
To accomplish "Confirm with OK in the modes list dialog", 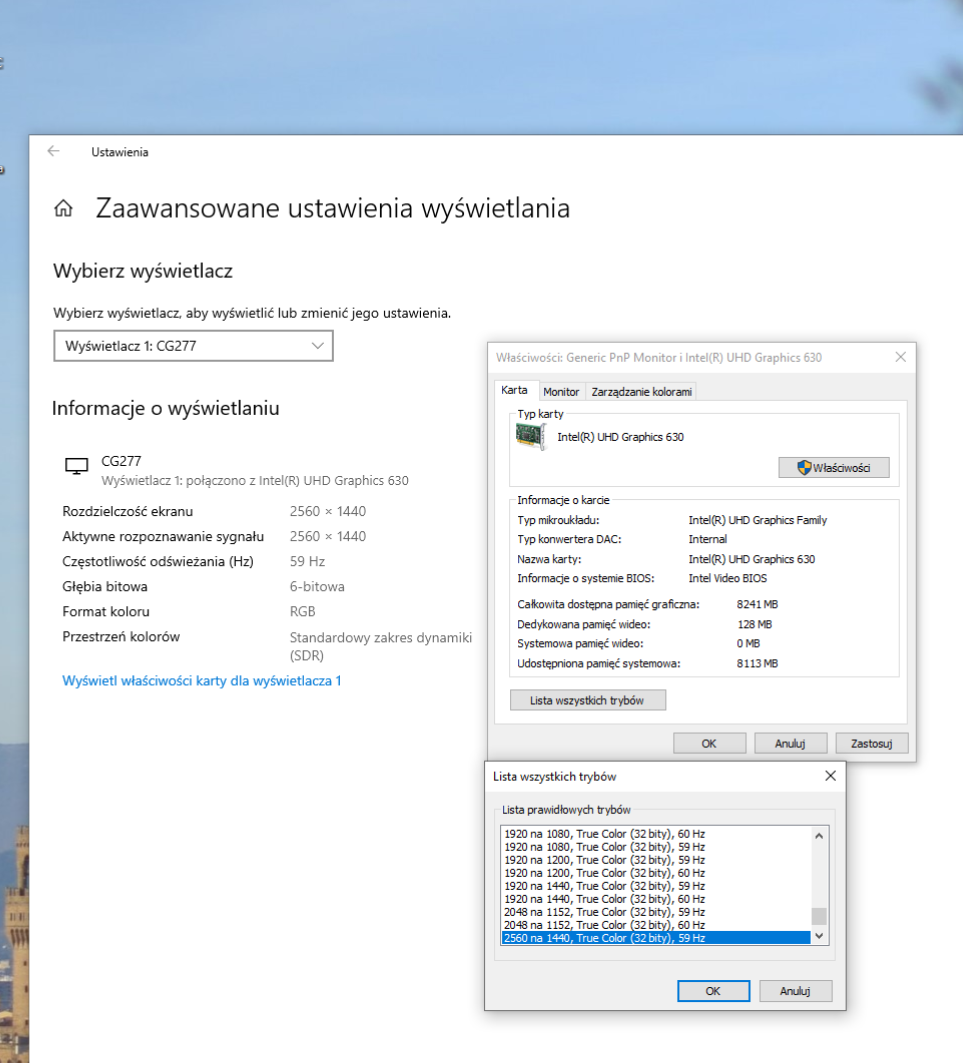I will coord(712,991).
